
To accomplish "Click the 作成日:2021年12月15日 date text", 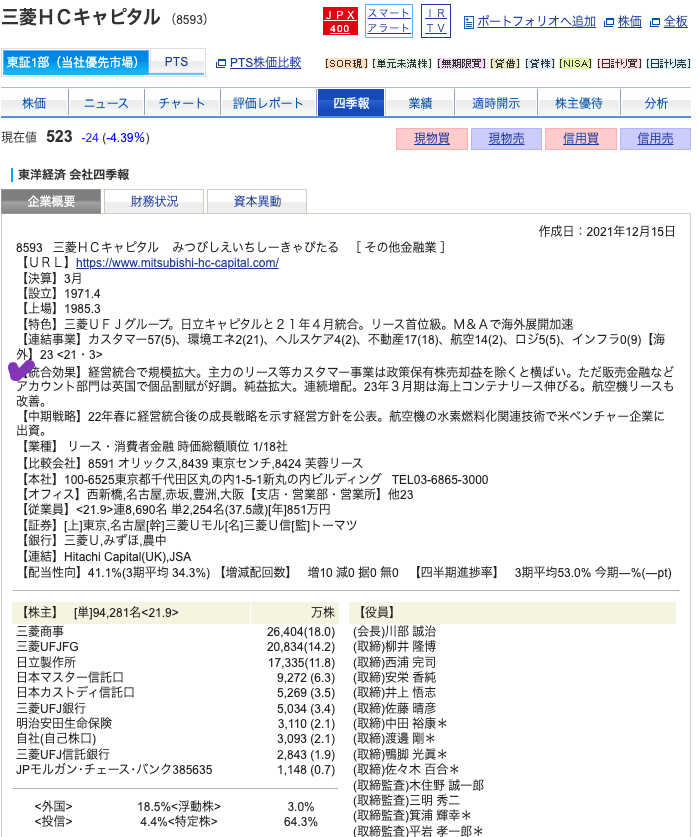I will (607, 231).
